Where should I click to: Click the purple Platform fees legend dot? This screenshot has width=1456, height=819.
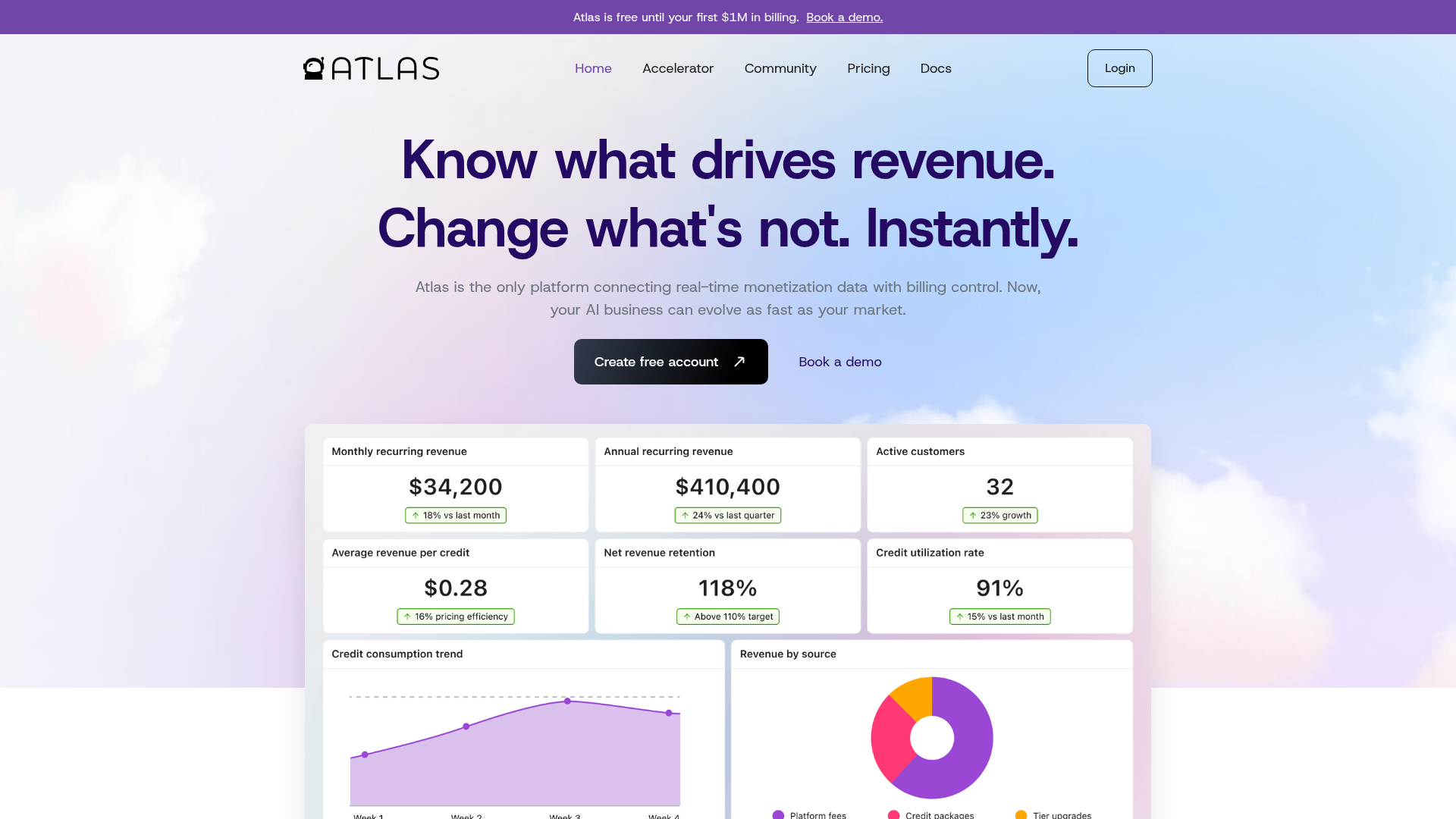click(777, 814)
